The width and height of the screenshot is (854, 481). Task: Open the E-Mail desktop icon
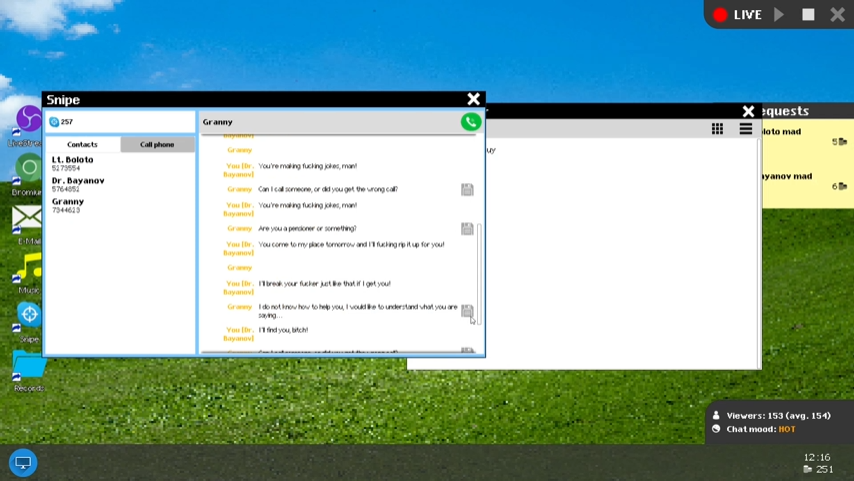click(28, 218)
